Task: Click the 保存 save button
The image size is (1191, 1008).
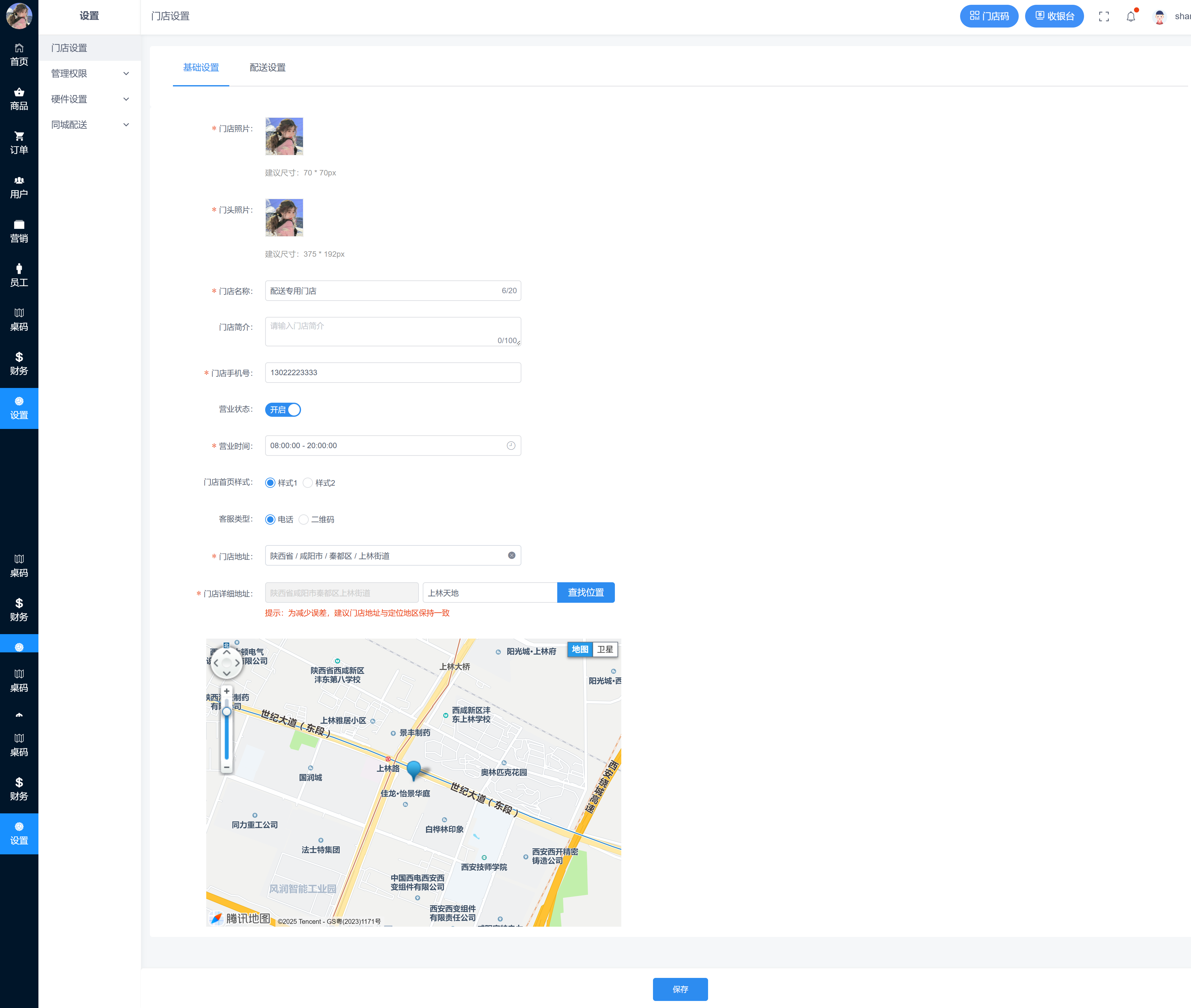Action: coord(680,989)
